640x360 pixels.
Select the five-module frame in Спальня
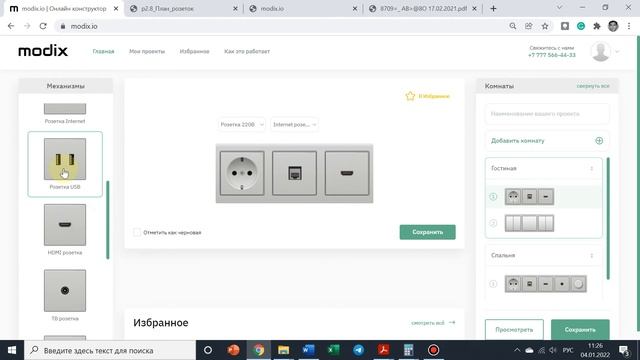pyautogui.click(x=546, y=284)
